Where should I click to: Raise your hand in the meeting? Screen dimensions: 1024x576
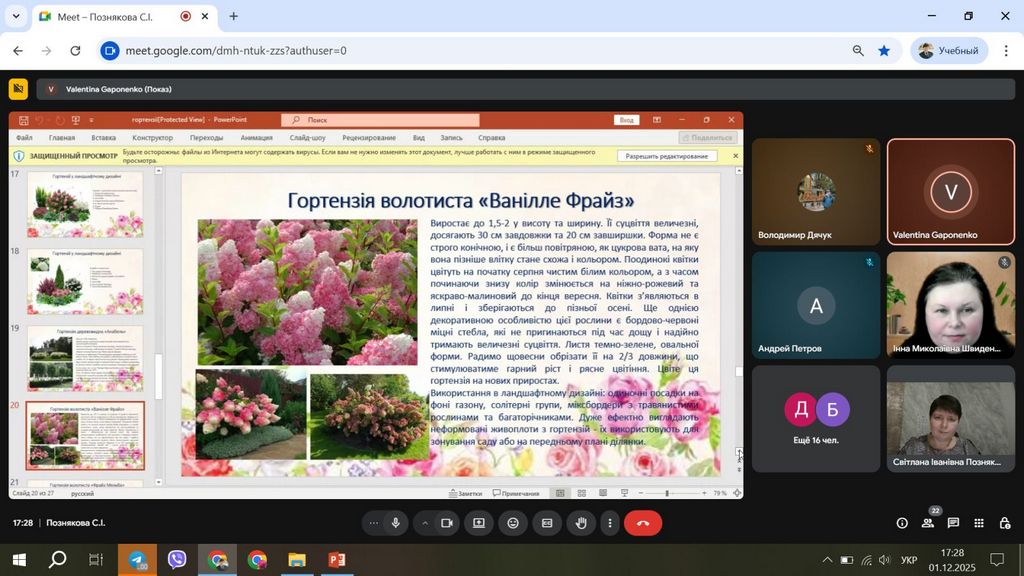pos(581,523)
